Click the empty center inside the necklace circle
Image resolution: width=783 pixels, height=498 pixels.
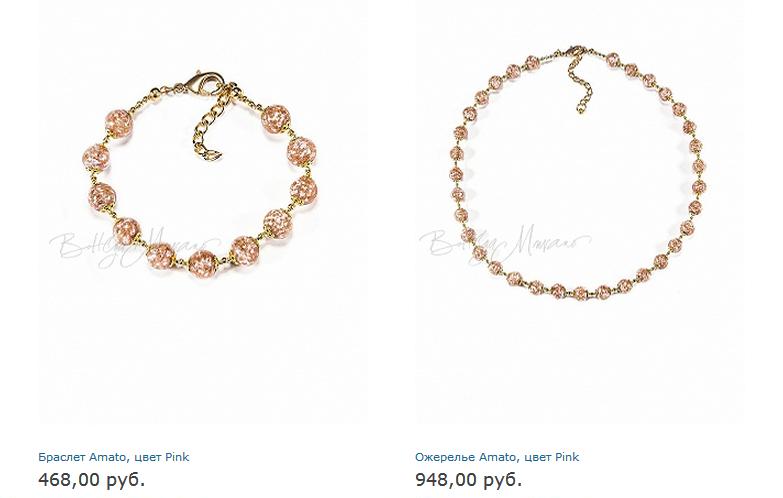point(579,175)
